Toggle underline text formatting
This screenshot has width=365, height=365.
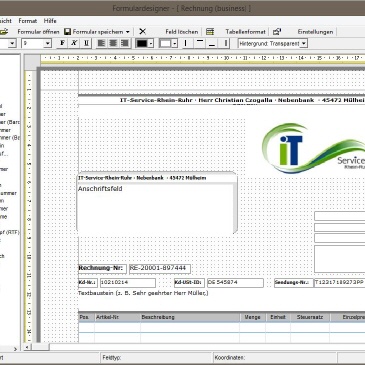(x=86, y=43)
